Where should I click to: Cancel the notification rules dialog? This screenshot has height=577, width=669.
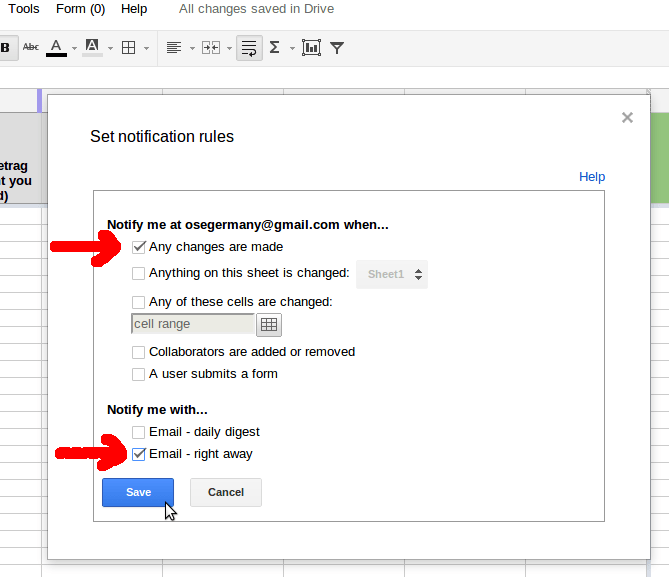226,492
